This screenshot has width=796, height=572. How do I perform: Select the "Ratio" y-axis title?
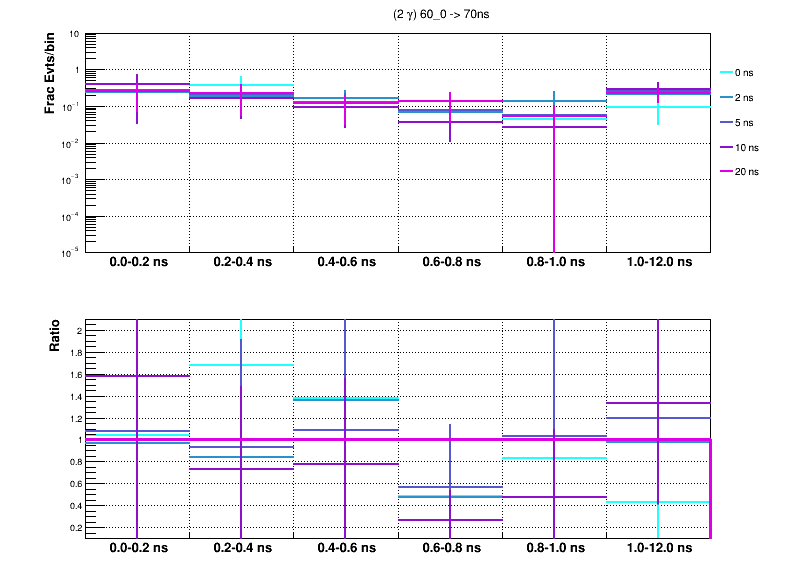(x=56, y=337)
